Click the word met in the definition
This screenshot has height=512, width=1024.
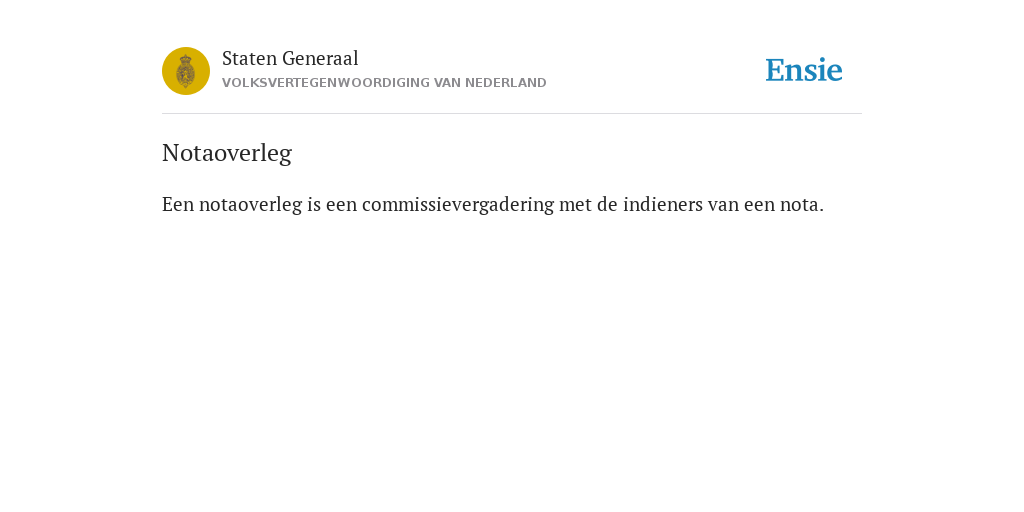pos(575,204)
